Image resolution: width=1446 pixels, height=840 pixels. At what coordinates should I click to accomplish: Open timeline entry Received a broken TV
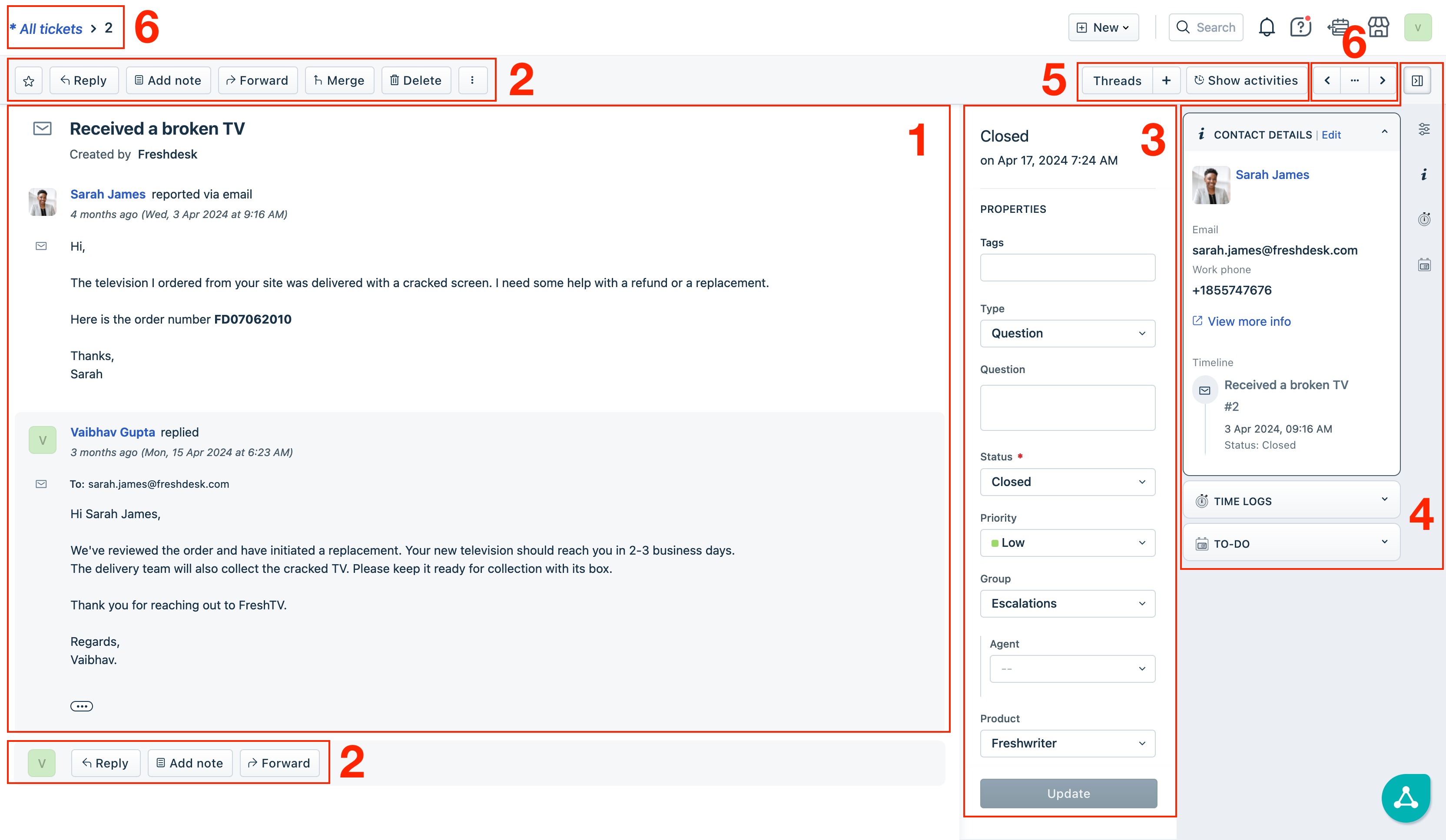coord(1286,385)
